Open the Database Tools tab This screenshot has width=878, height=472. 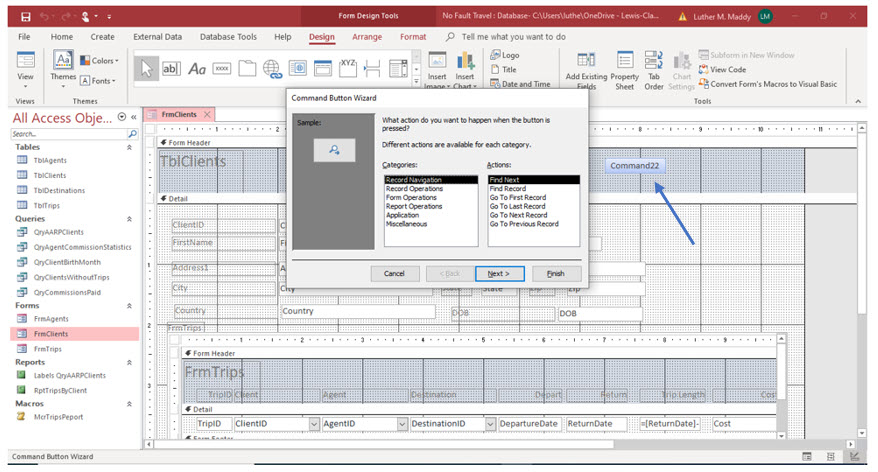(228, 36)
